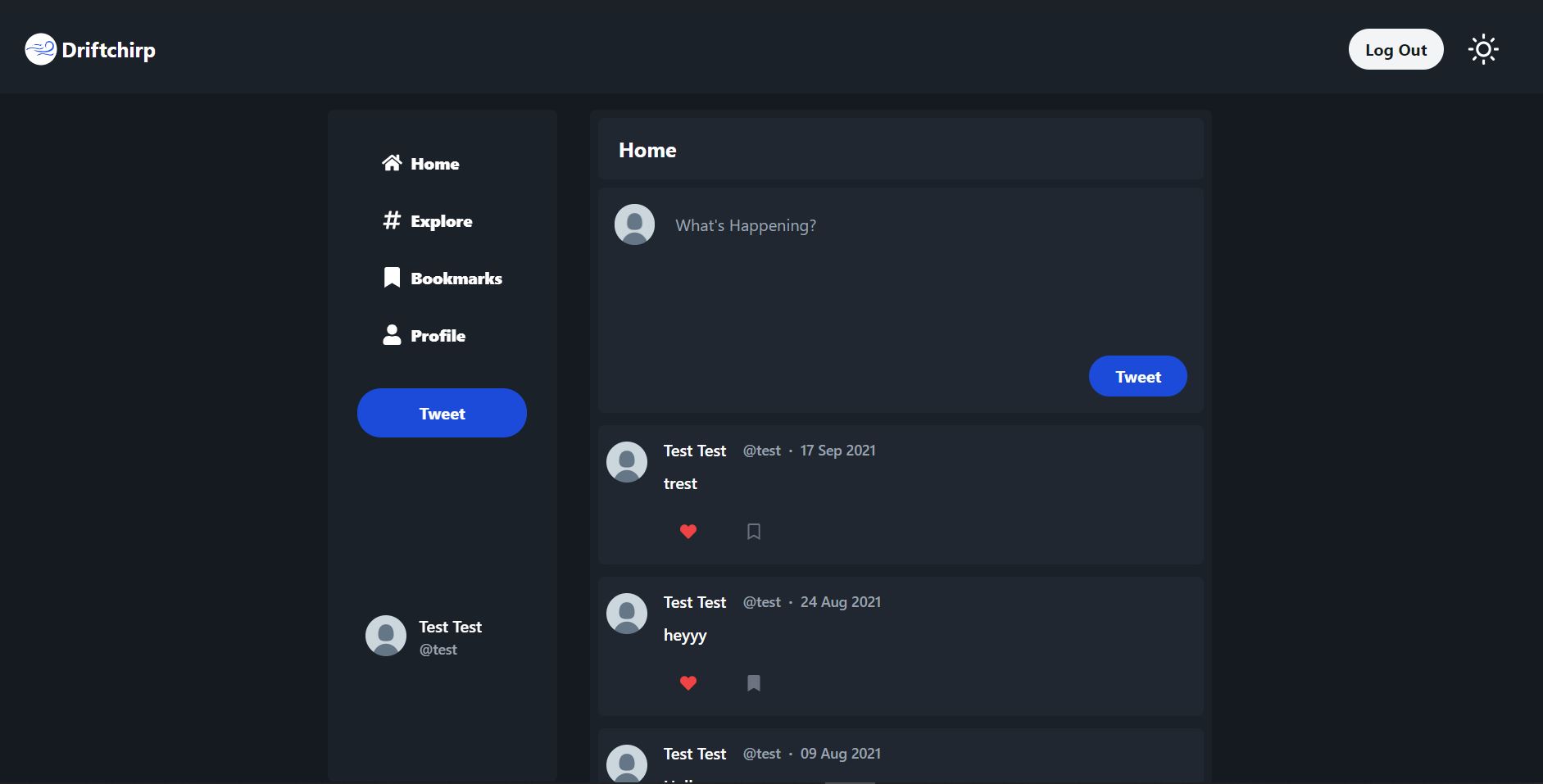
Task: Click the blue Tweet button in the sidebar
Action: (441, 413)
